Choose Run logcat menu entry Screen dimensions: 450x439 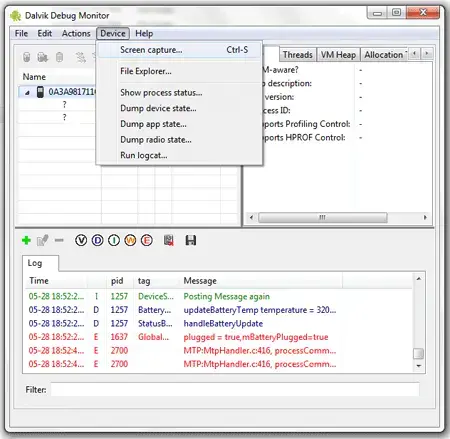[x=179, y=155]
